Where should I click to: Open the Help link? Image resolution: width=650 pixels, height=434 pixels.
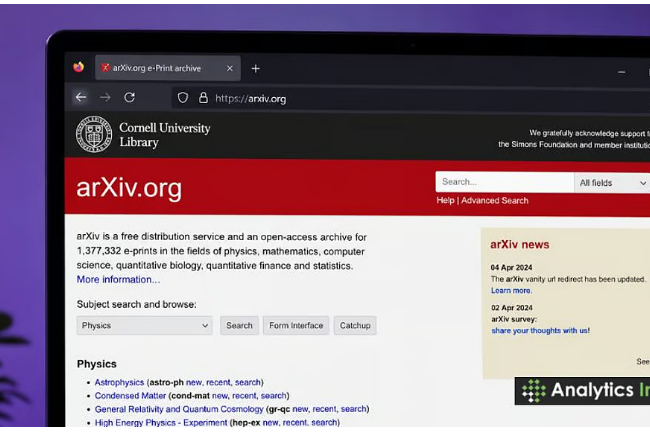click(445, 201)
